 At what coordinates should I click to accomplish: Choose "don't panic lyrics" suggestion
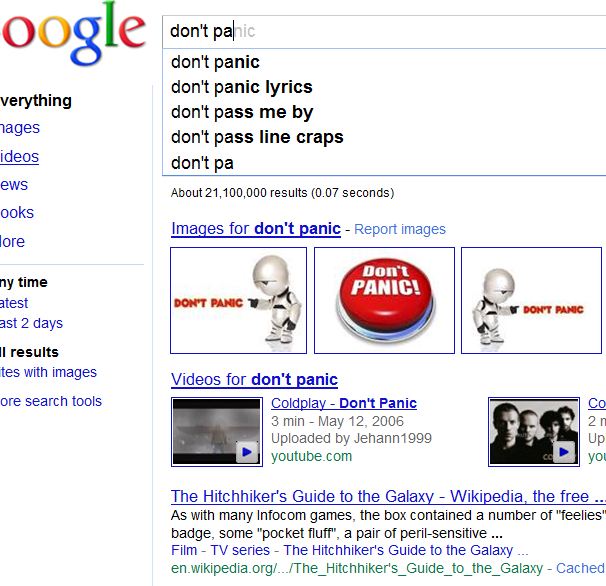[x=241, y=87]
